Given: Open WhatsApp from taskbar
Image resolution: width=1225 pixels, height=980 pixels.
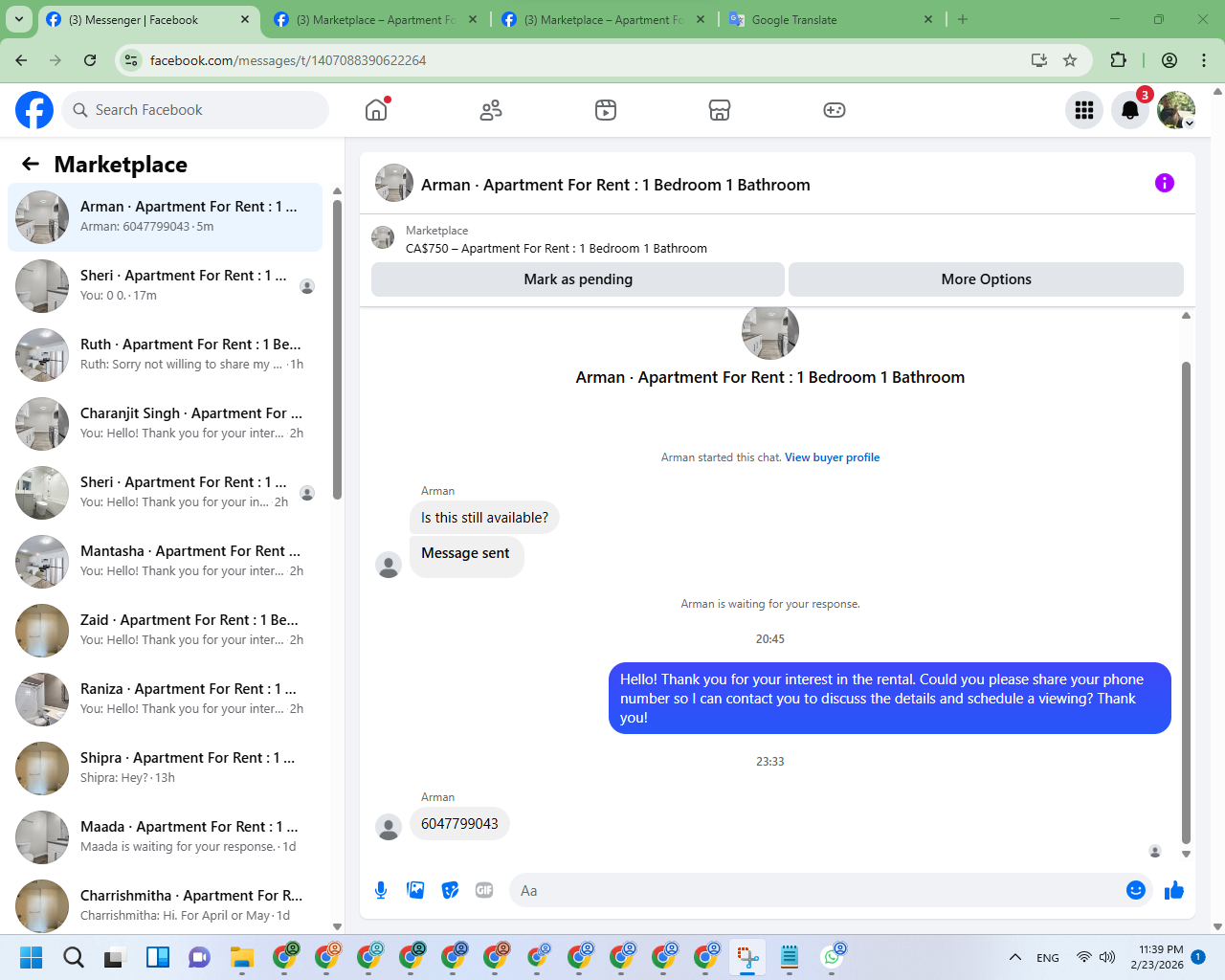Looking at the screenshot, I should tap(831, 957).
